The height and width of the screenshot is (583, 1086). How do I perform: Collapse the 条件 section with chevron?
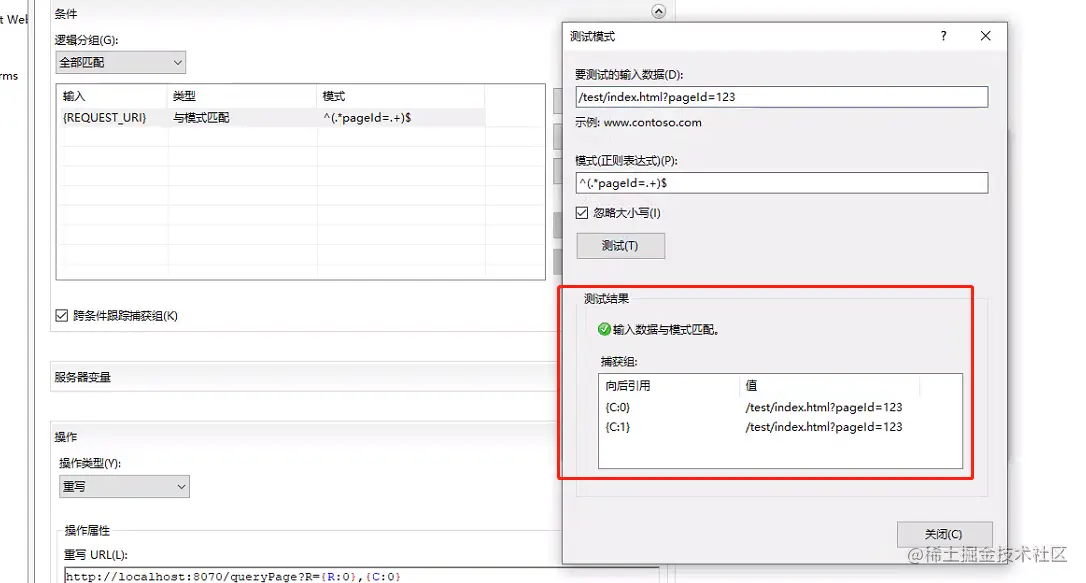click(658, 11)
